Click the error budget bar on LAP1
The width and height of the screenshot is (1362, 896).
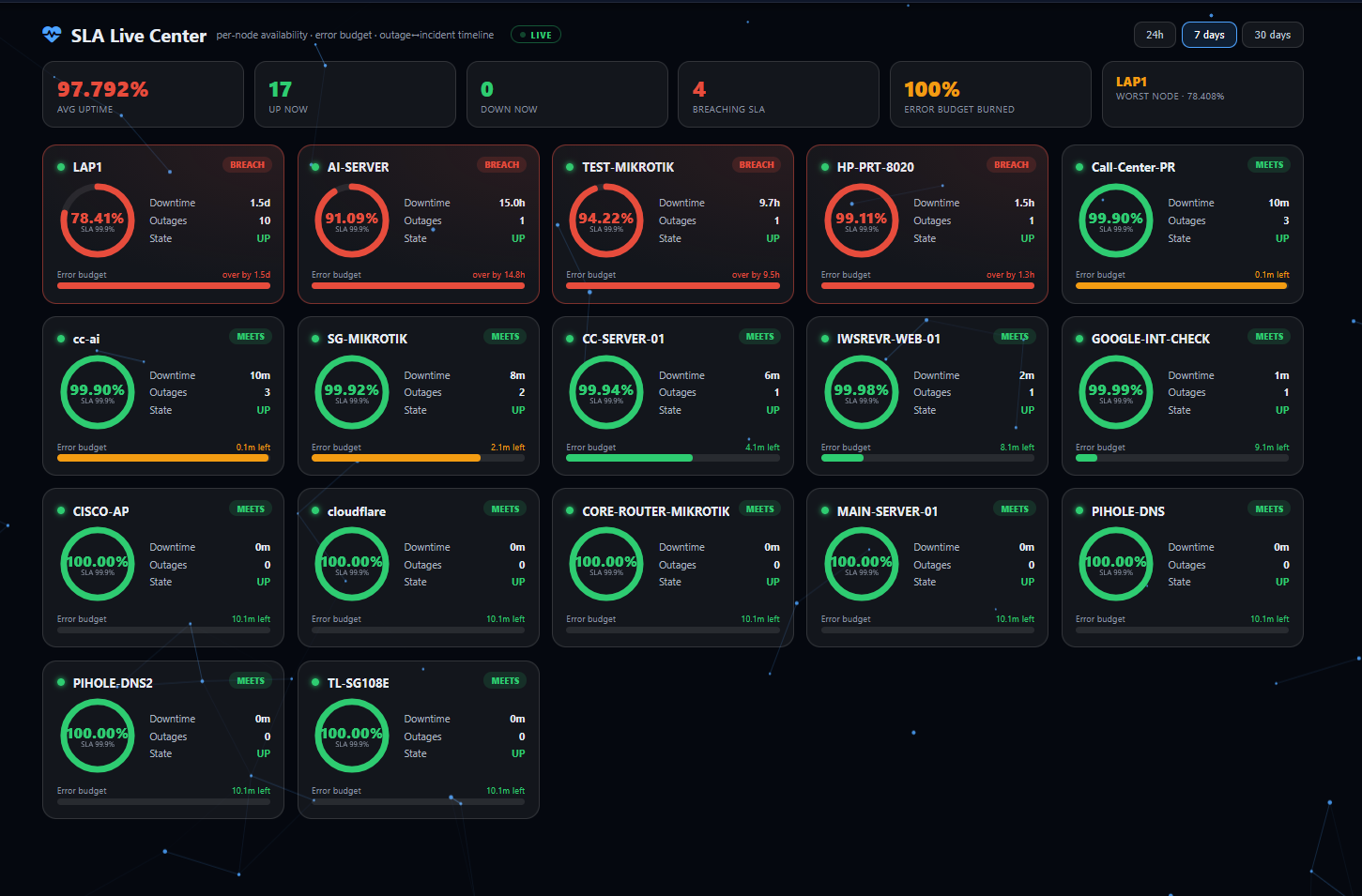[x=163, y=286]
